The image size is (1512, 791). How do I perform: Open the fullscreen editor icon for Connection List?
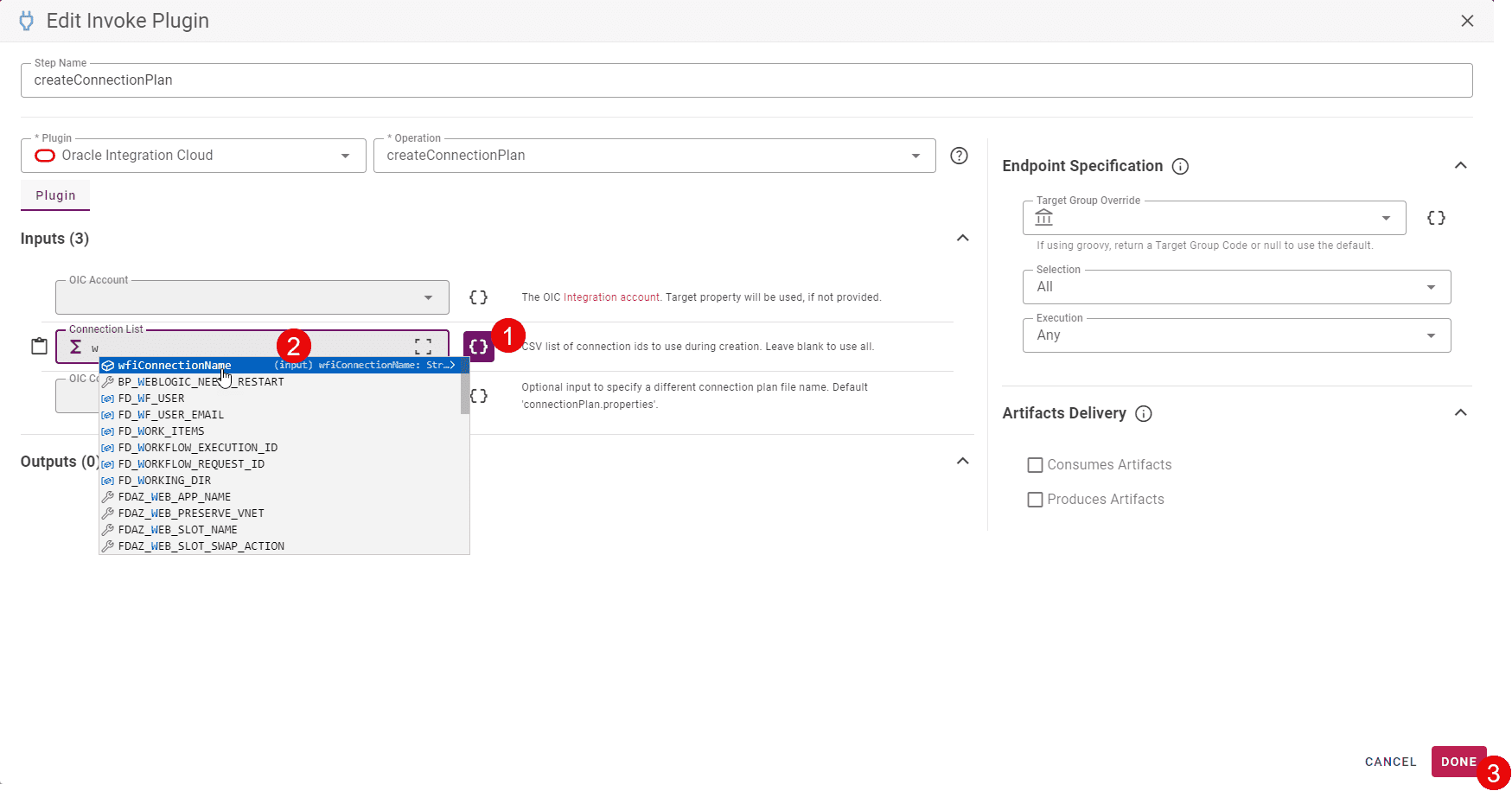point(424,346)
